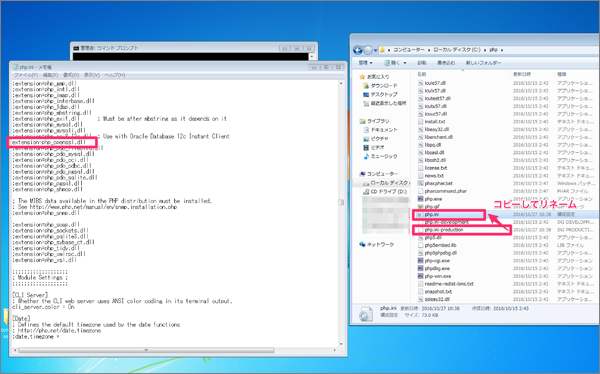Click 開く button in Explorer toolbar
The height and width of the screenshot is (374, 600).
pyautogui.click(x=392, y=62)
